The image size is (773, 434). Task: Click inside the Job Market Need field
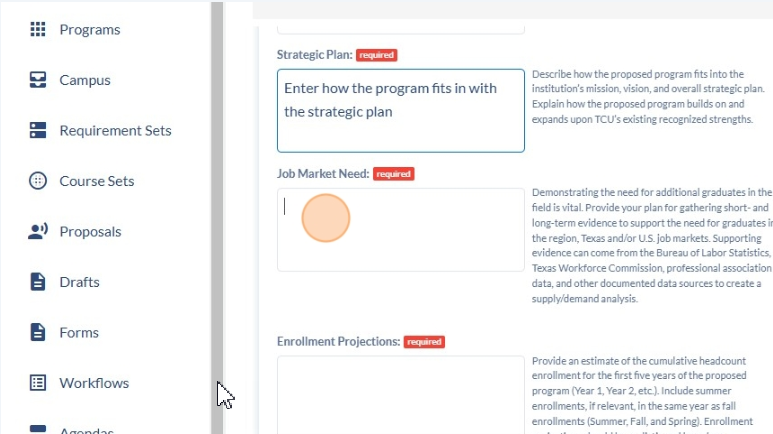401,230
